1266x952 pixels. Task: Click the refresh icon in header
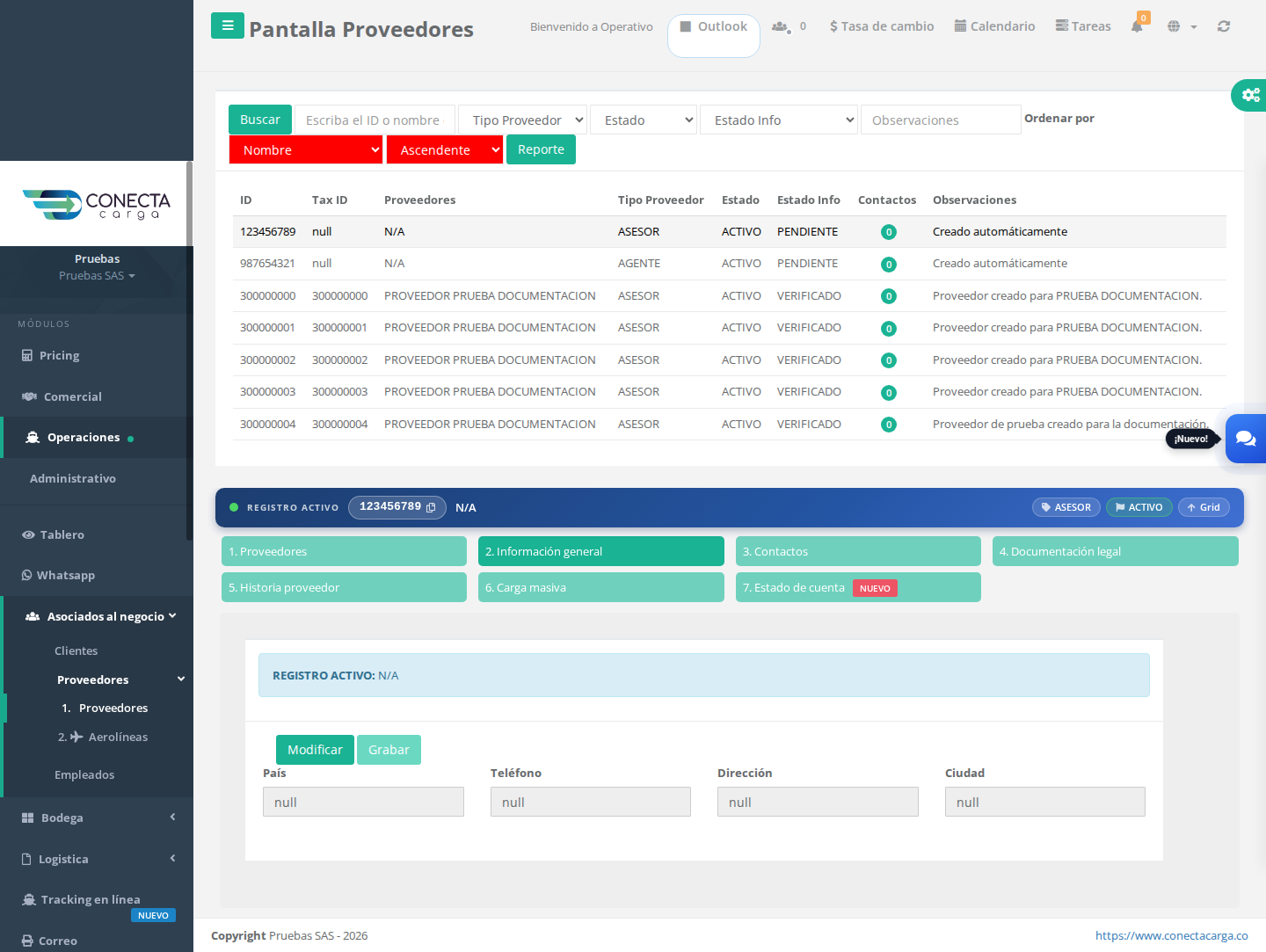(1224, 26)
